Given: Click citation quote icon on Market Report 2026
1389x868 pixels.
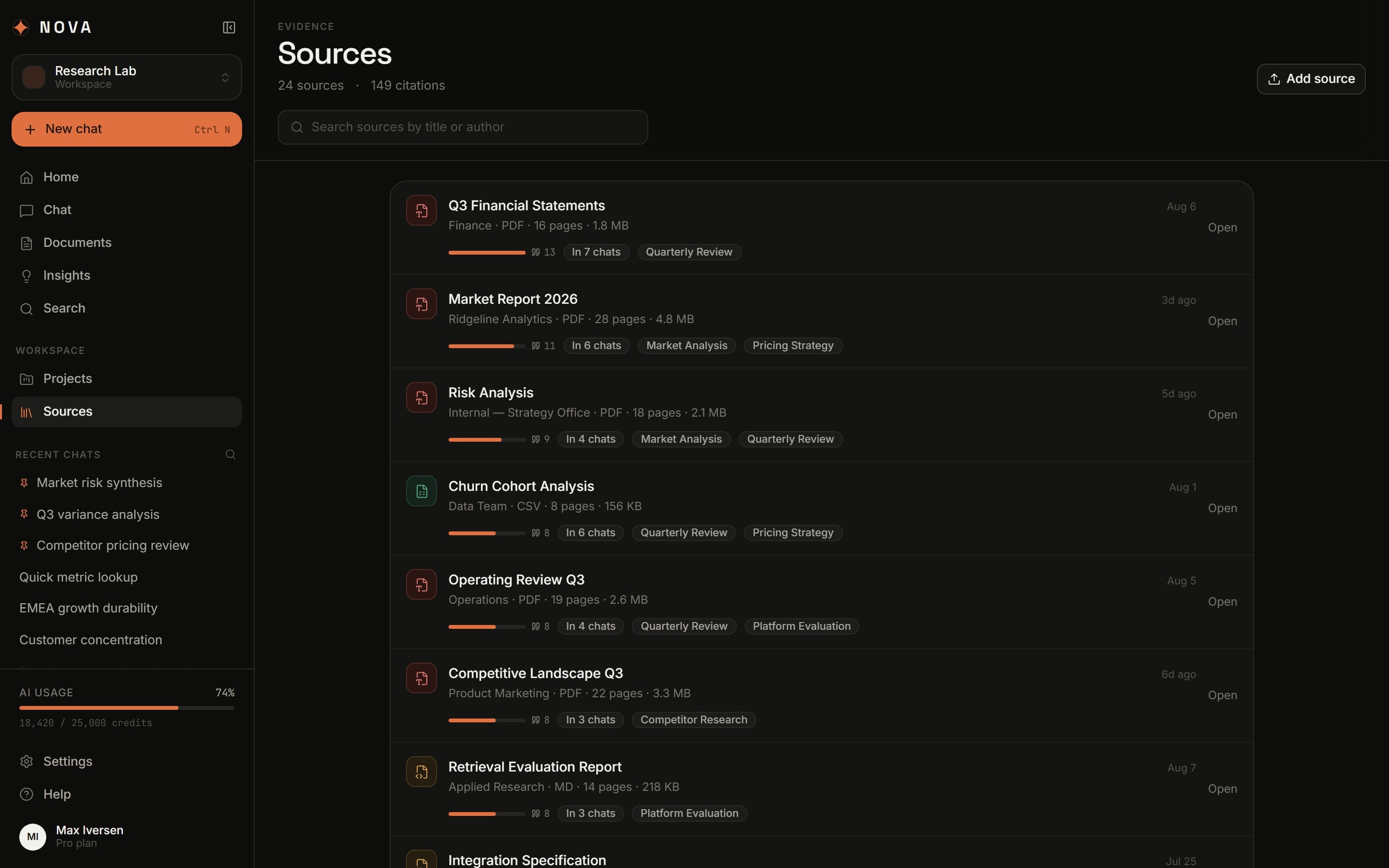Looking at the screenshot, I should pyautogui.click(x=536, y=346).
